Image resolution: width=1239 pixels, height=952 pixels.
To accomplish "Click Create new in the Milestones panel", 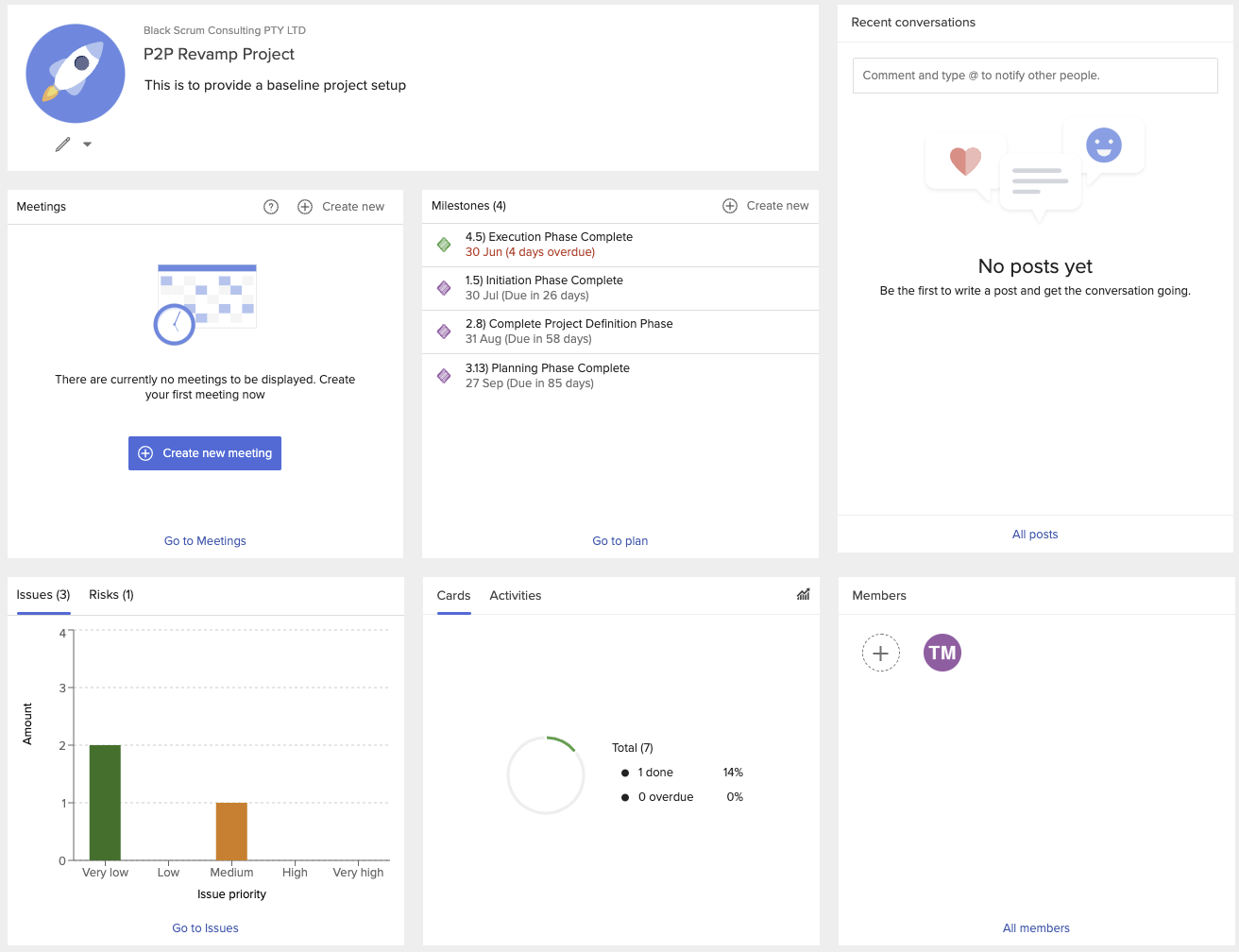I will (766, 206).
